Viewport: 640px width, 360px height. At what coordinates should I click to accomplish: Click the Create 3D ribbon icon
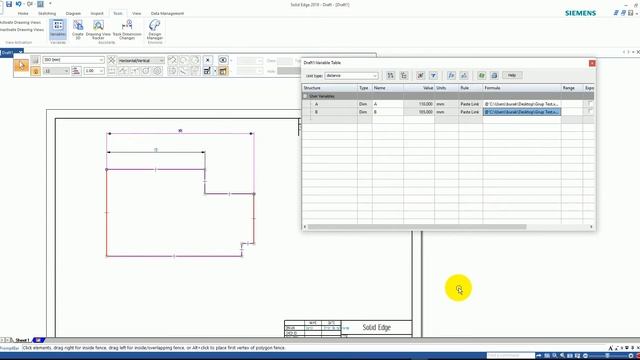78,29
